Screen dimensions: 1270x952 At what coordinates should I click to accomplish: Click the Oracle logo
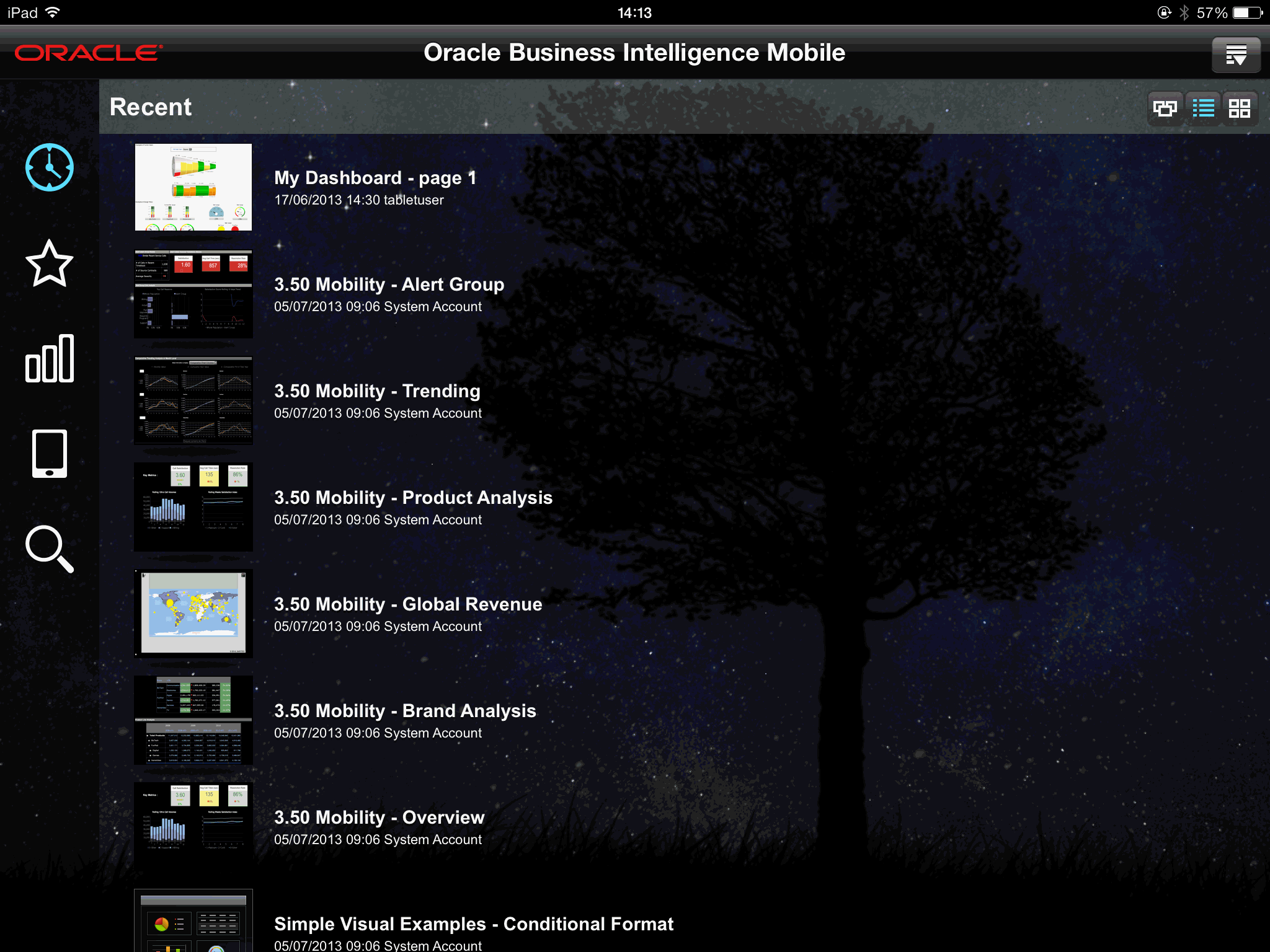tap(89, 53)
